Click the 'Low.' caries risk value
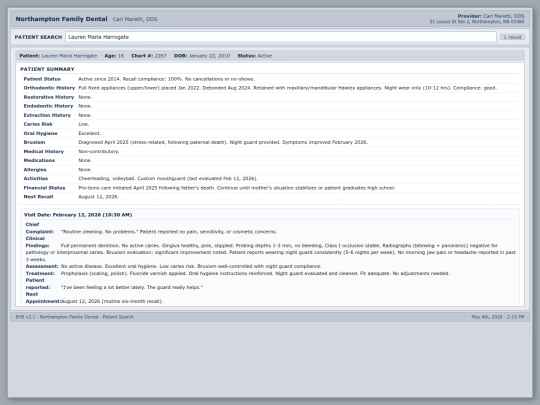This screenshot has height=405, width=540. pos(84,124)
